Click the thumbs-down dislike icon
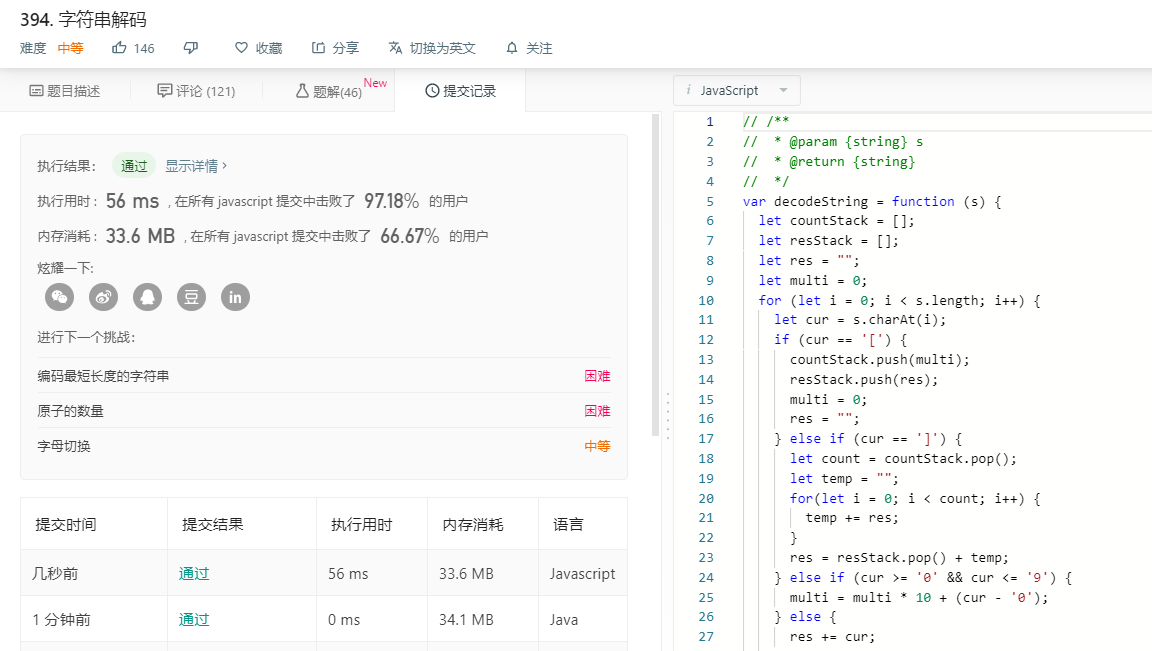Image resolution: width=1152 pixels, height=651 pixels. point(191,48)
